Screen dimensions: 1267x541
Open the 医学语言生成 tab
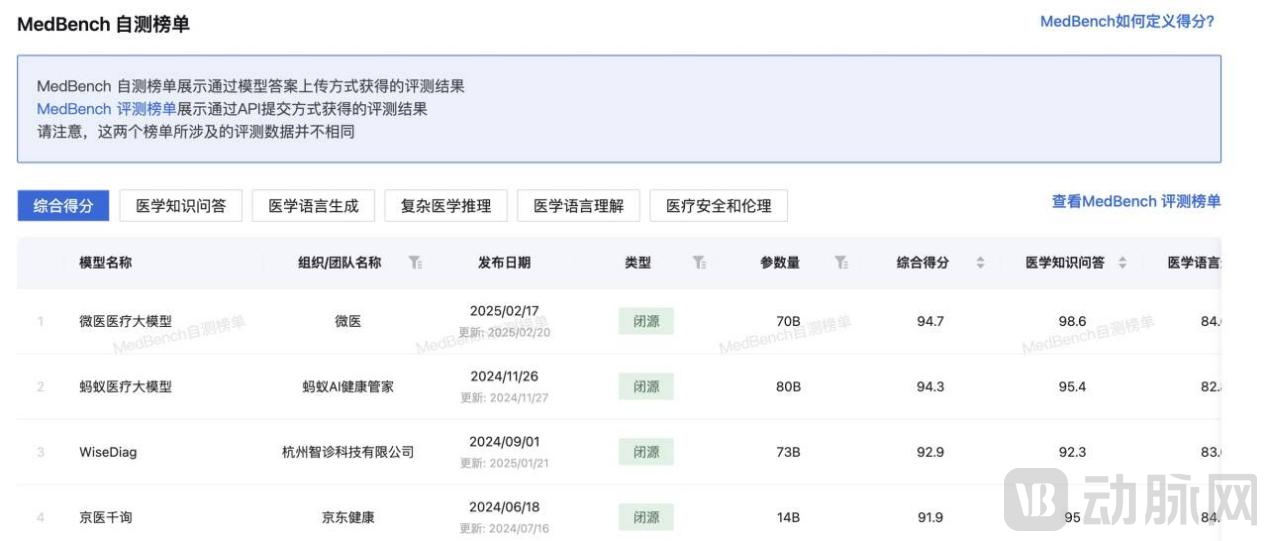[313, 206]
